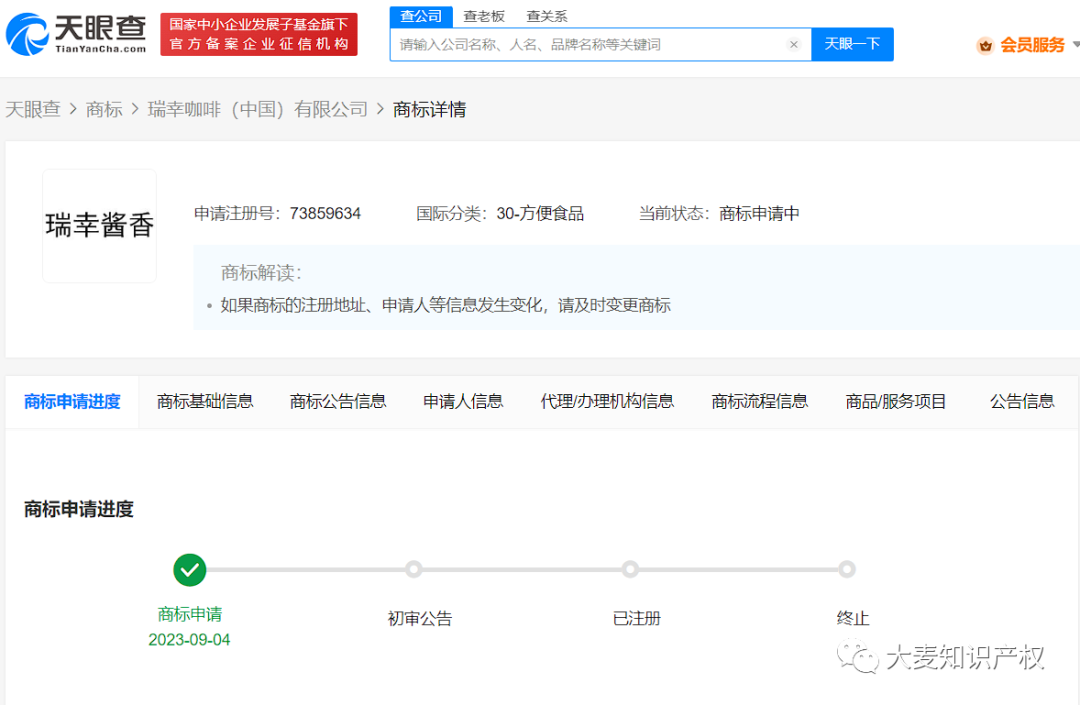Viewport: 1080px width, 705px height.
Task: Open the 申请人信息 tab
Action: coord(462,401)
